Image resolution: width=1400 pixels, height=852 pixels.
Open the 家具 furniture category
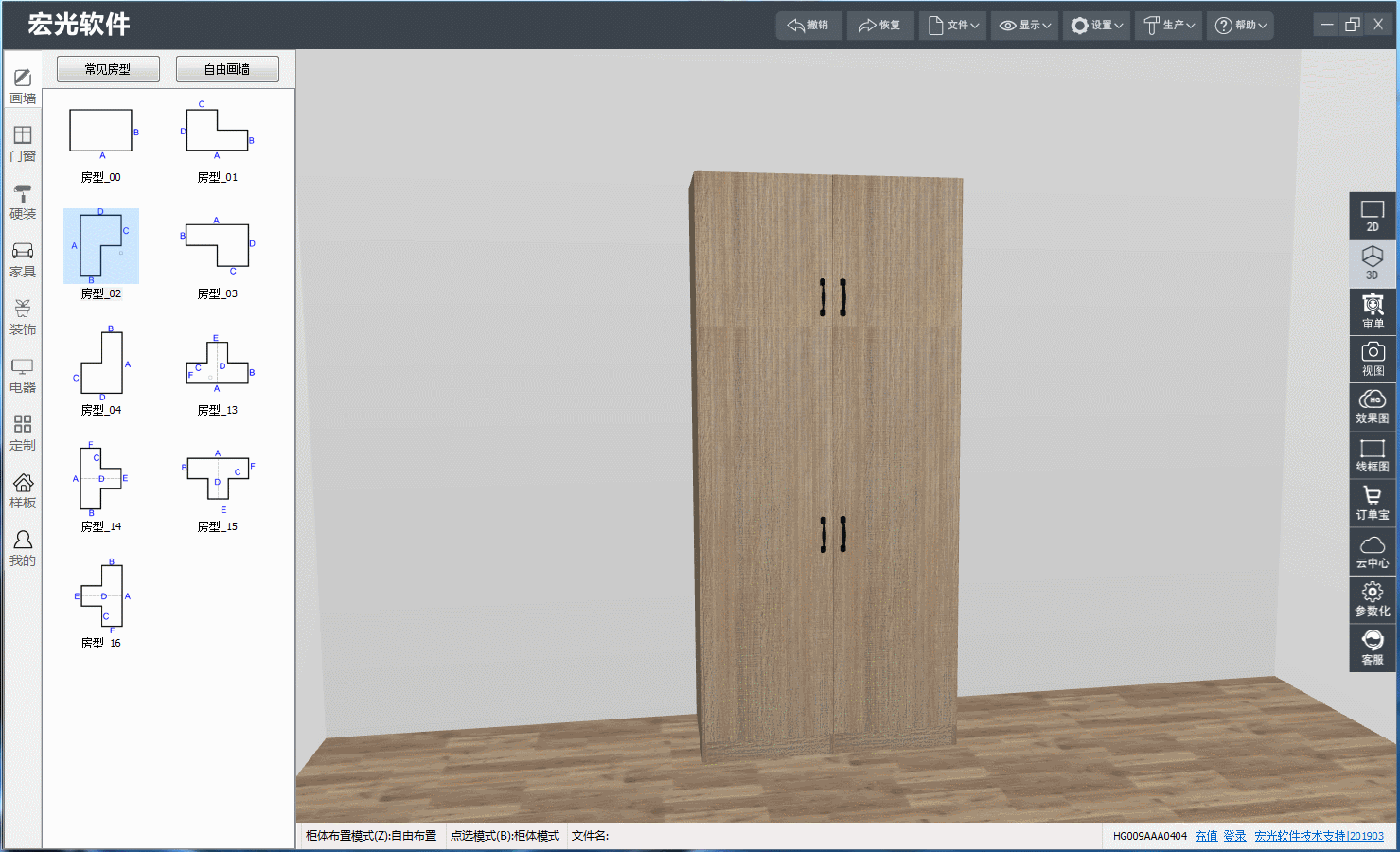[23, 259]
